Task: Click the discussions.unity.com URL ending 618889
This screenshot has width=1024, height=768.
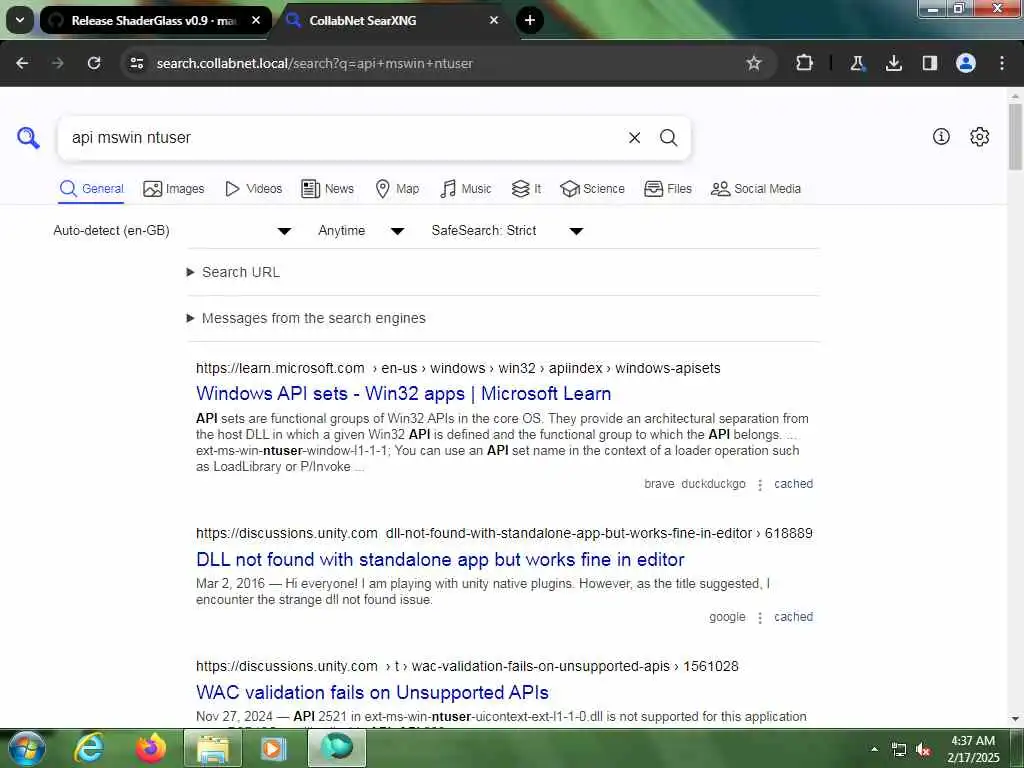Action: pos(504,534)
